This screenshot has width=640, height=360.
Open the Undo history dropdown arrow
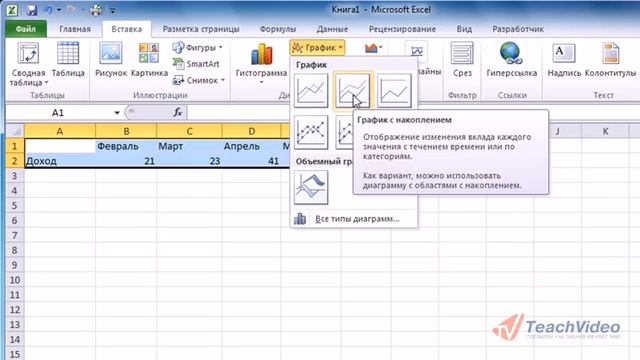tap(59, 10)
